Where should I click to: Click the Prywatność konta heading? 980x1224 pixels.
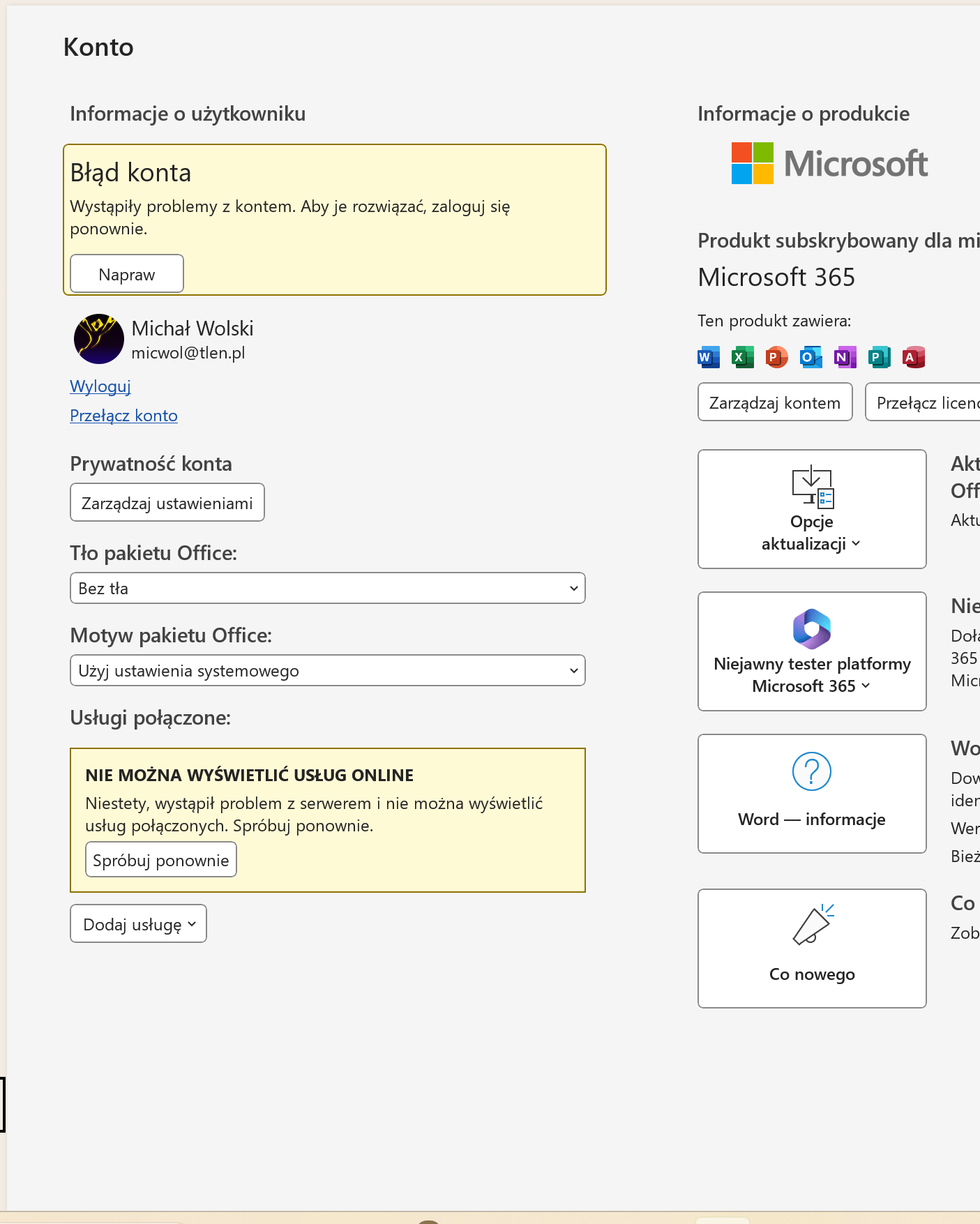(x=151, y=464)
